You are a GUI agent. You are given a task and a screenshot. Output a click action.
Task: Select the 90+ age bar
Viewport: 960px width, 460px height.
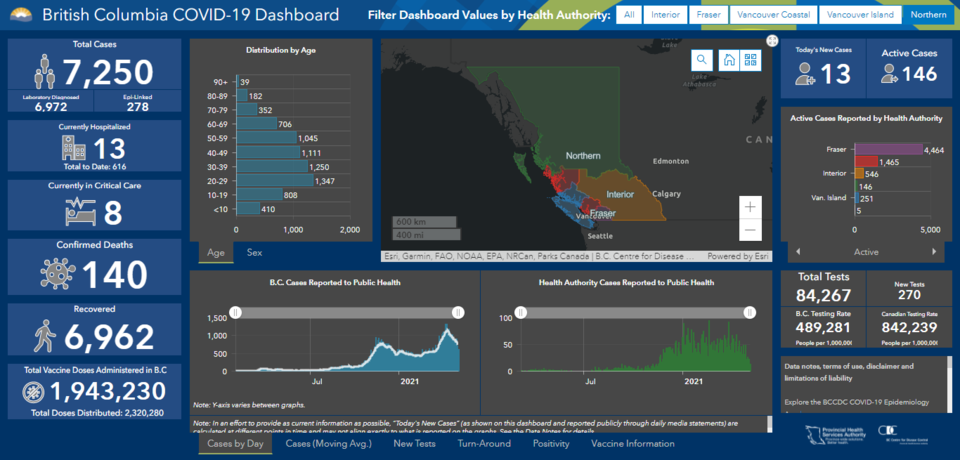coord(238,81)
